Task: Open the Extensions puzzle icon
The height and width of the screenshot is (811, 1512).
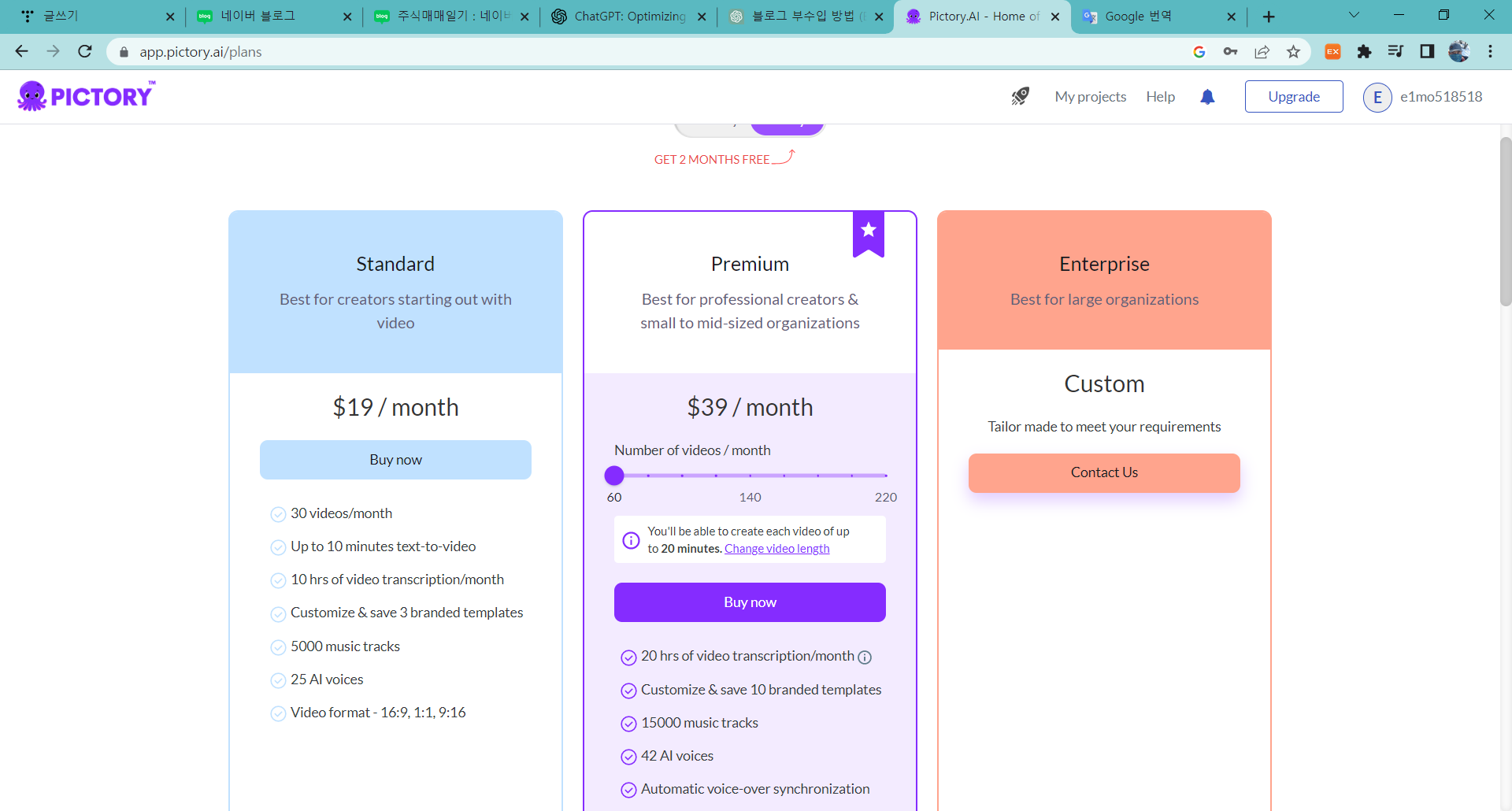Action: [1364, 51]
